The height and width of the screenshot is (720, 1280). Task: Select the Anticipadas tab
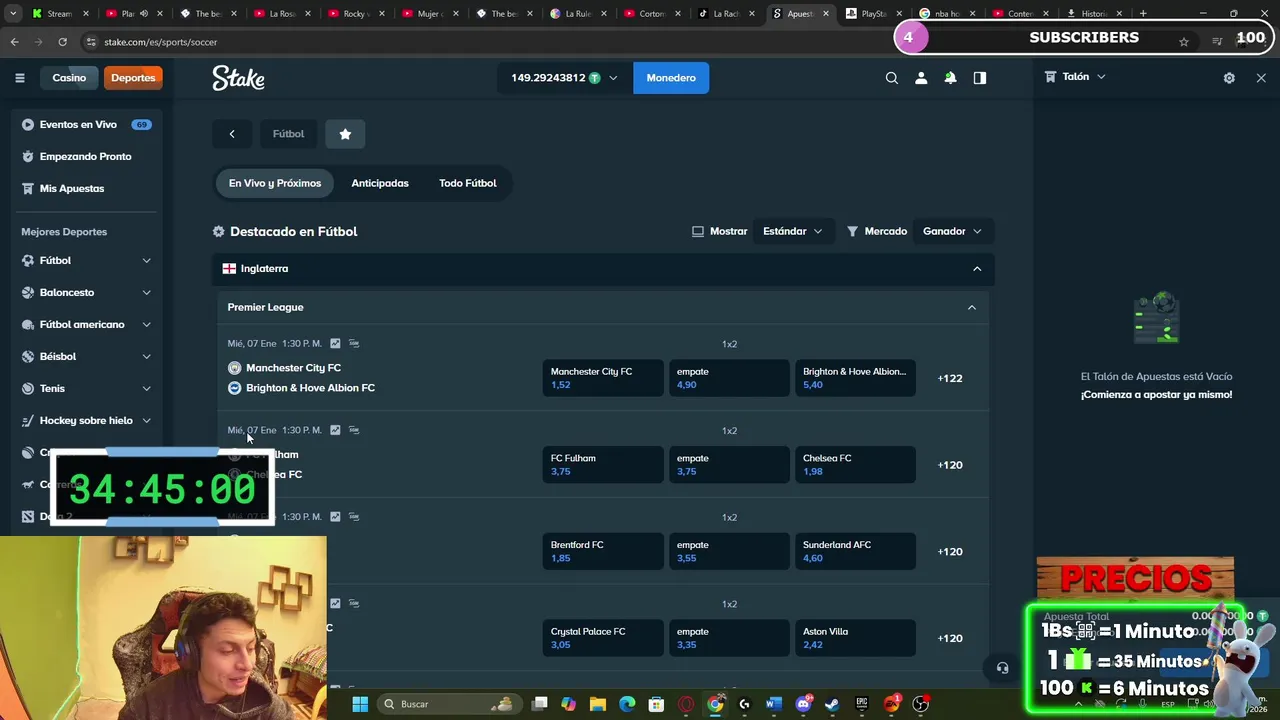pyautogui.click(x=380, y=183)
